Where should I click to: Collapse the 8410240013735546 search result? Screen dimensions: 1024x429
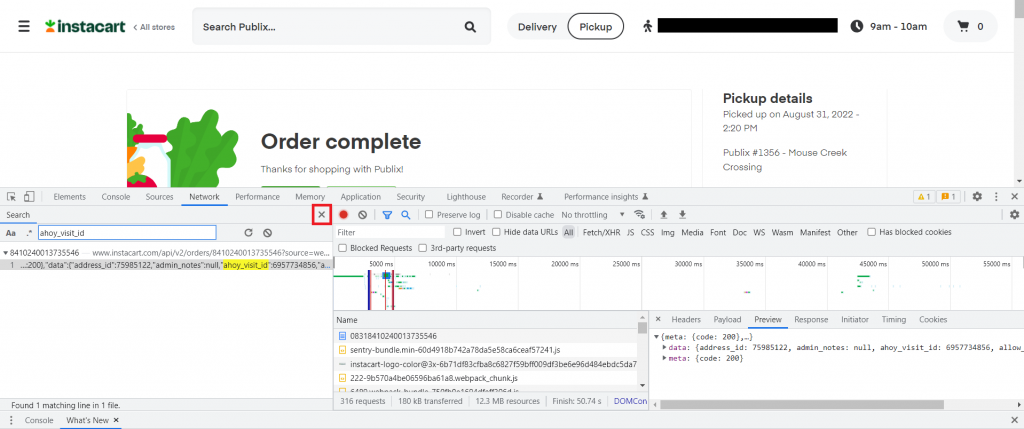[x=5, y=252]
